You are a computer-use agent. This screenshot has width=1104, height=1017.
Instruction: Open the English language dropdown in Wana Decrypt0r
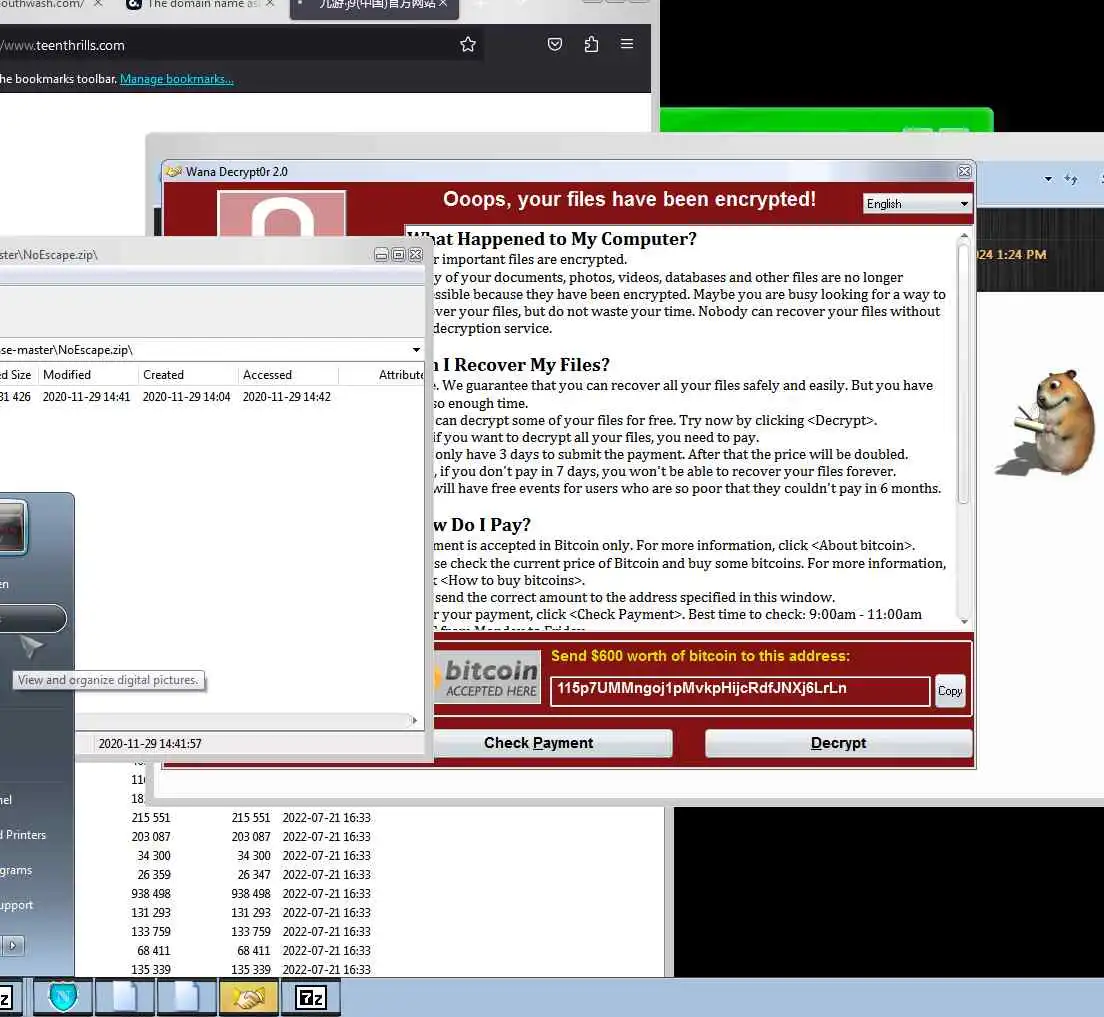(x=917, y=204)
